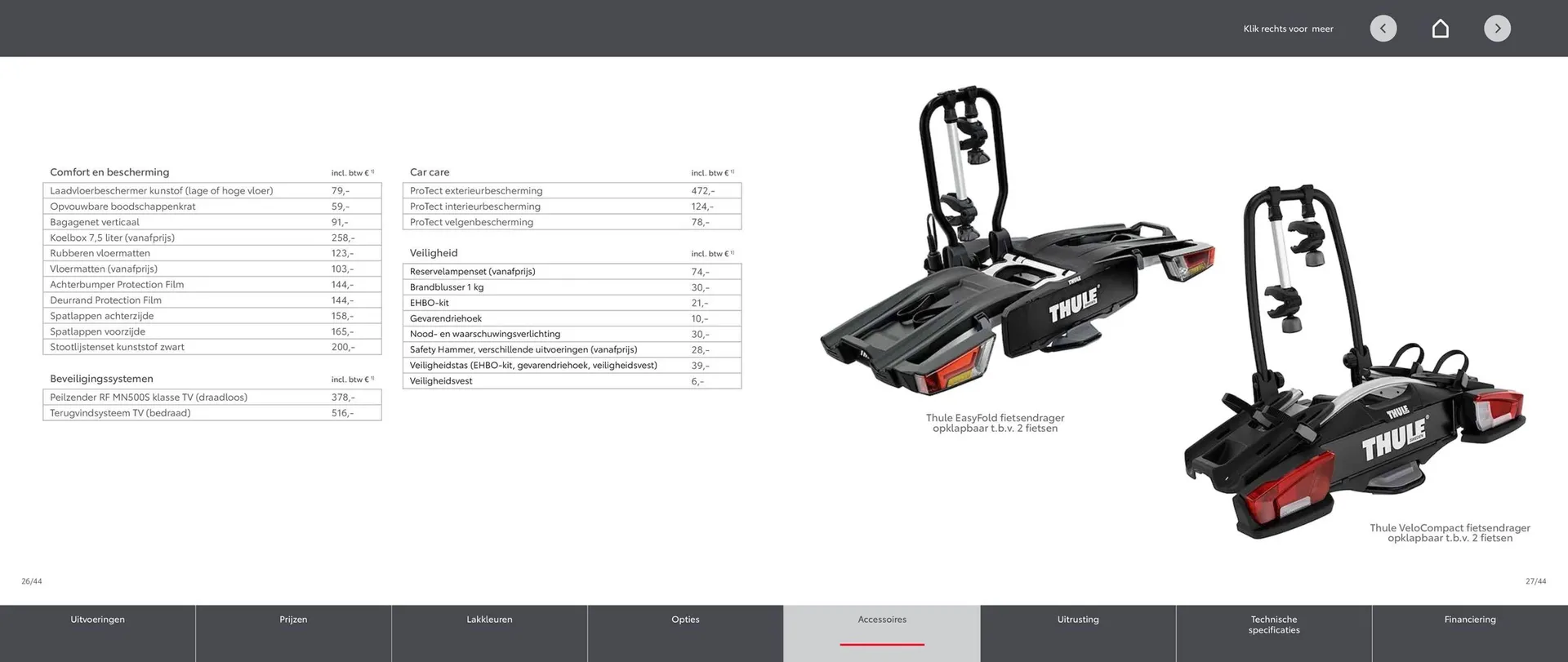Select the Brandblusser 1 kg row
This screenshot has height=662, width=1568.
(x=572, y=287)
